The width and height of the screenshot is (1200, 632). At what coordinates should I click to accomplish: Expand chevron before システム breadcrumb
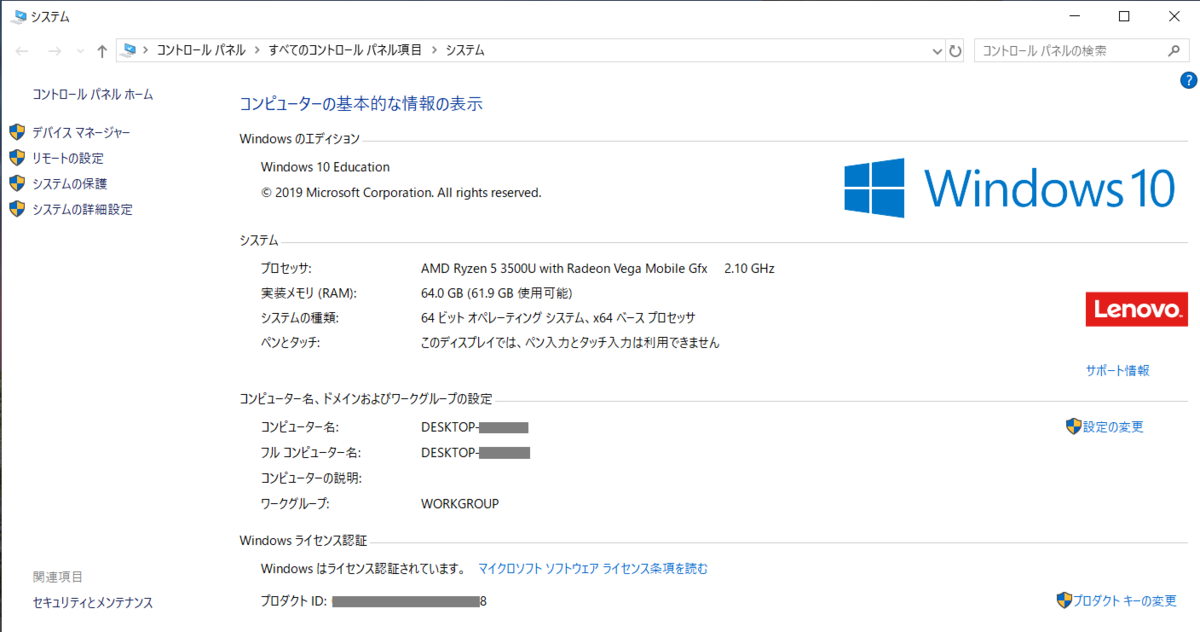coord(435,50)
